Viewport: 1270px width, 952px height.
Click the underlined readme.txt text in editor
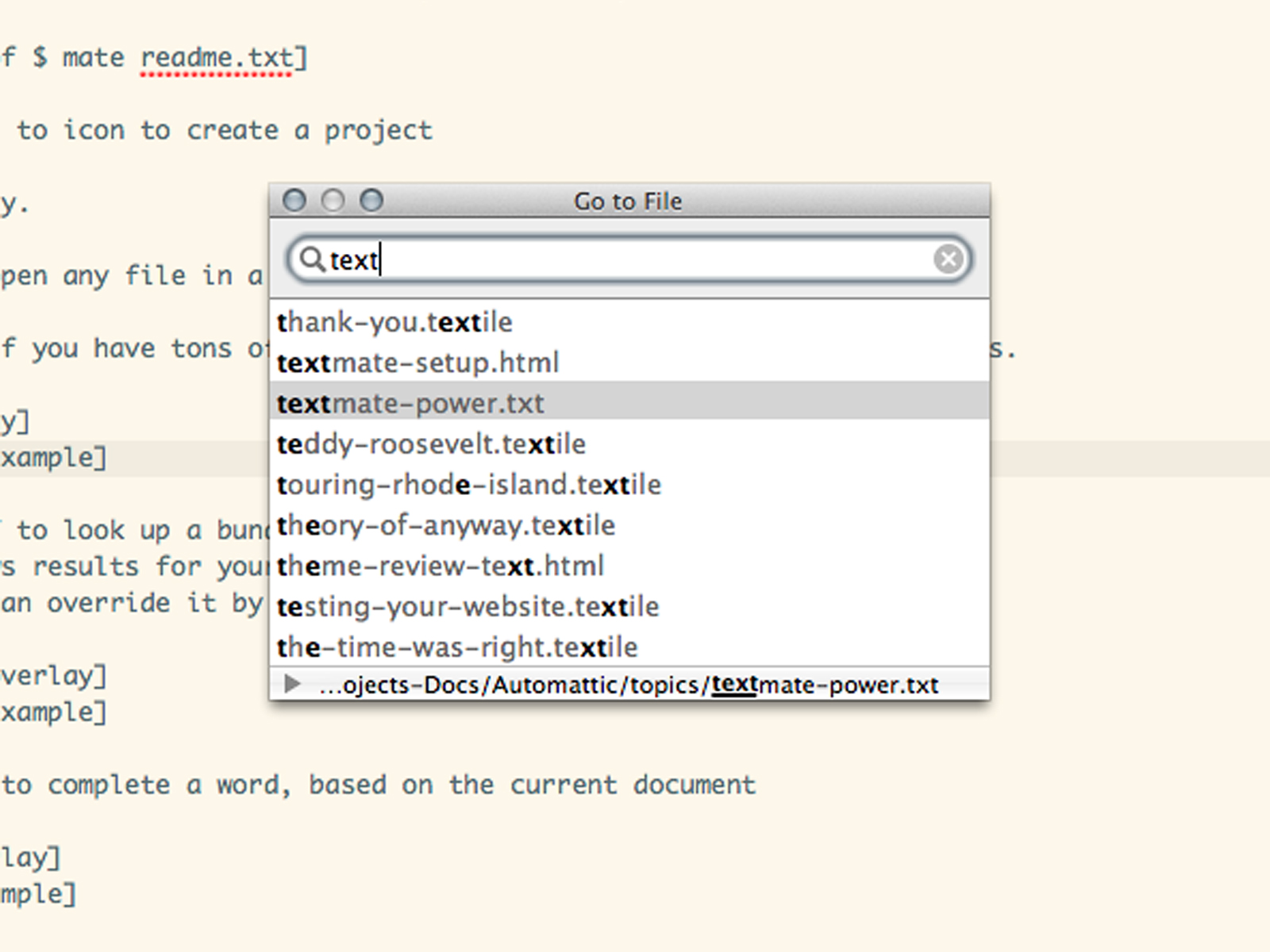coord(216,58)
